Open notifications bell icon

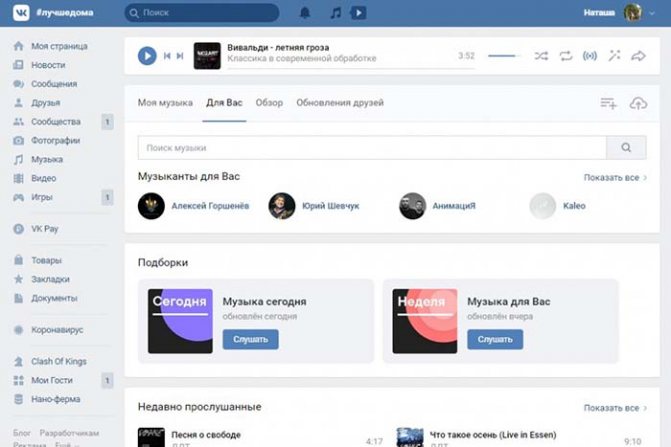coord(305,13)
